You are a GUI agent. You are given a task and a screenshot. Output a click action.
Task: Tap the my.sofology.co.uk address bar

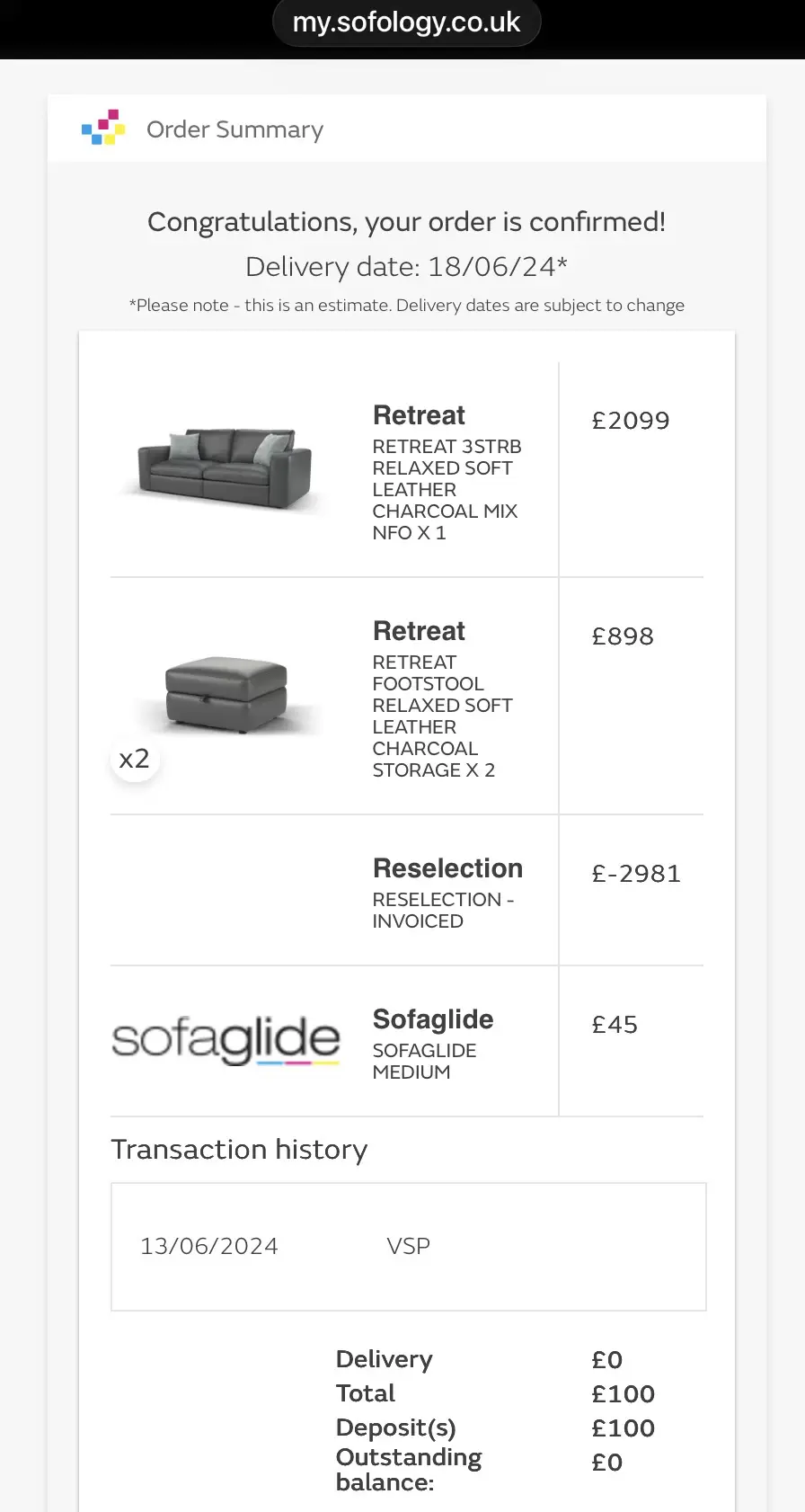[x=406, y=22]
